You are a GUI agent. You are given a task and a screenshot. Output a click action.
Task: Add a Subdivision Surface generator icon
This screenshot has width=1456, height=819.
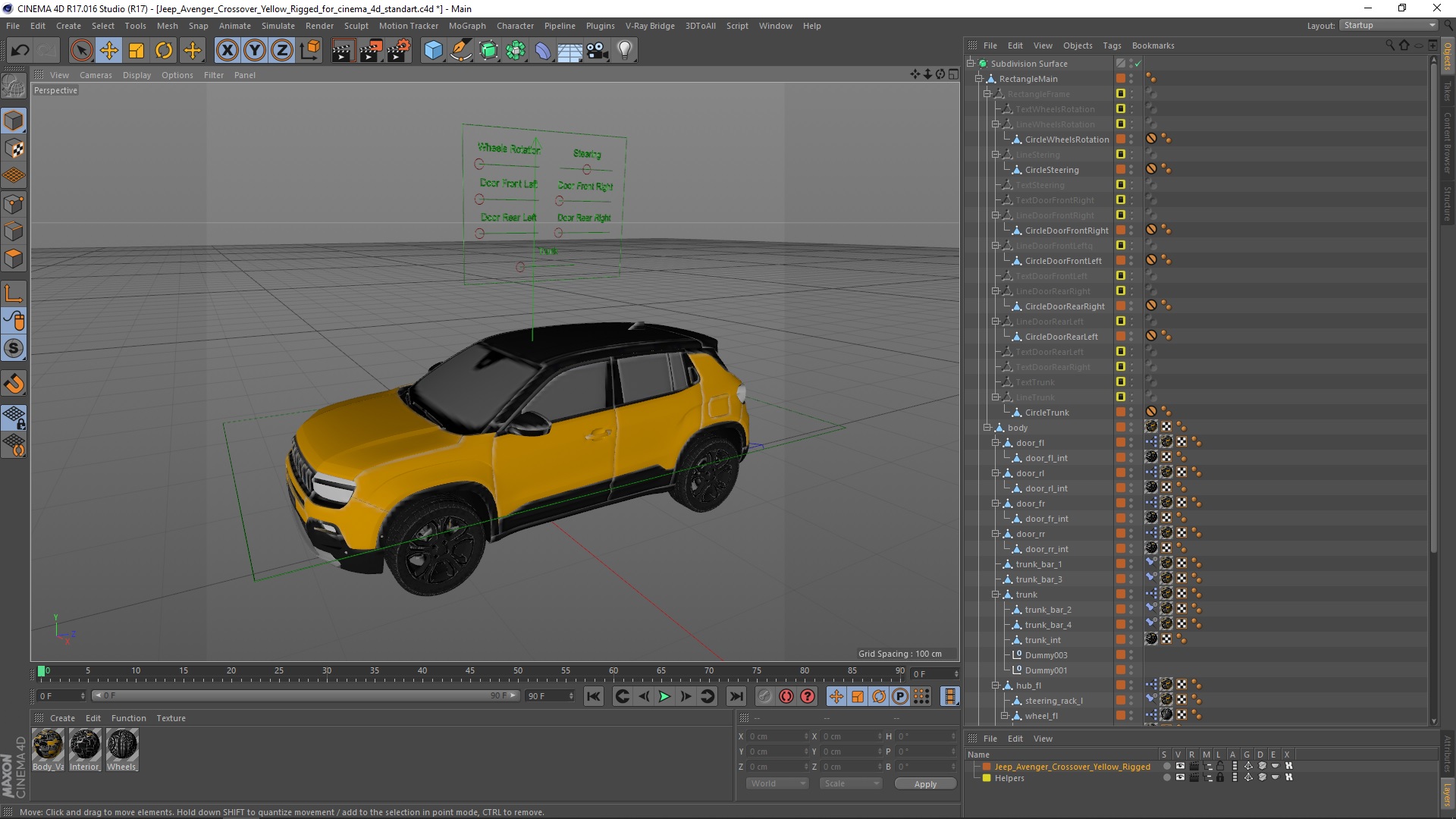tap(488, 51)
